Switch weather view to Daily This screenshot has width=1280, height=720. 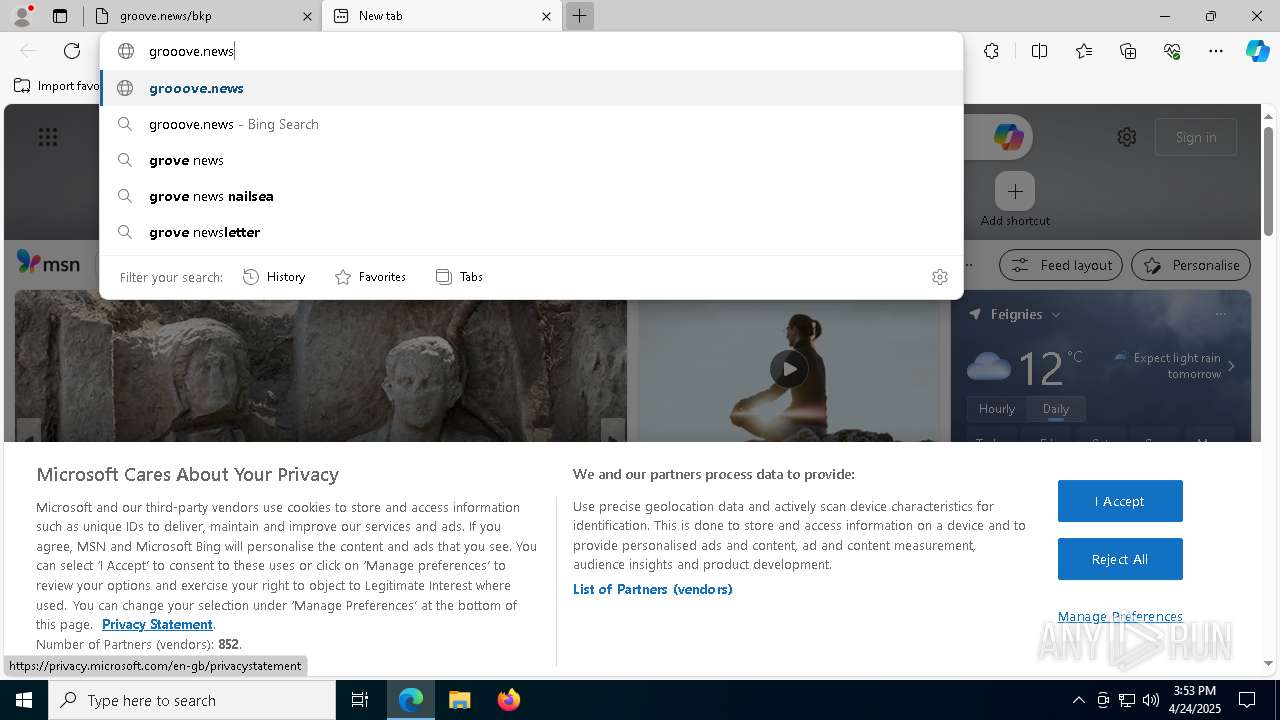tap(1056, 408)
